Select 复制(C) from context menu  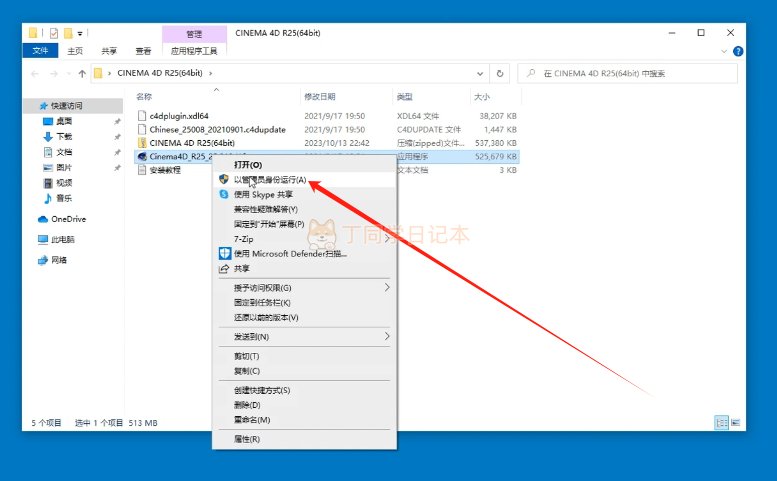click(x=247, y=371)
